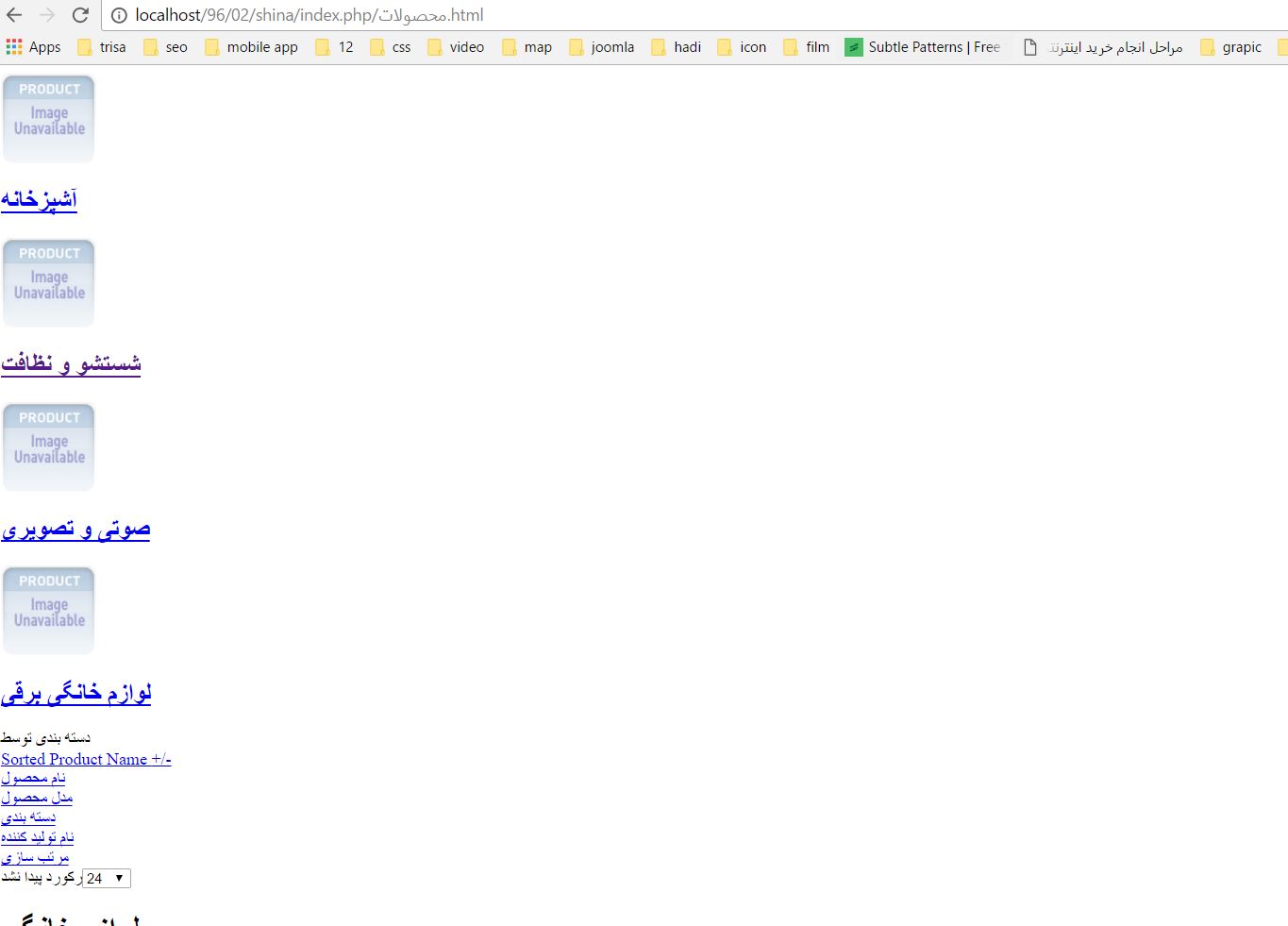Click the product image above آشپزخانه
Viewport: 1288px width, 926px height.
tap(49, 119)
